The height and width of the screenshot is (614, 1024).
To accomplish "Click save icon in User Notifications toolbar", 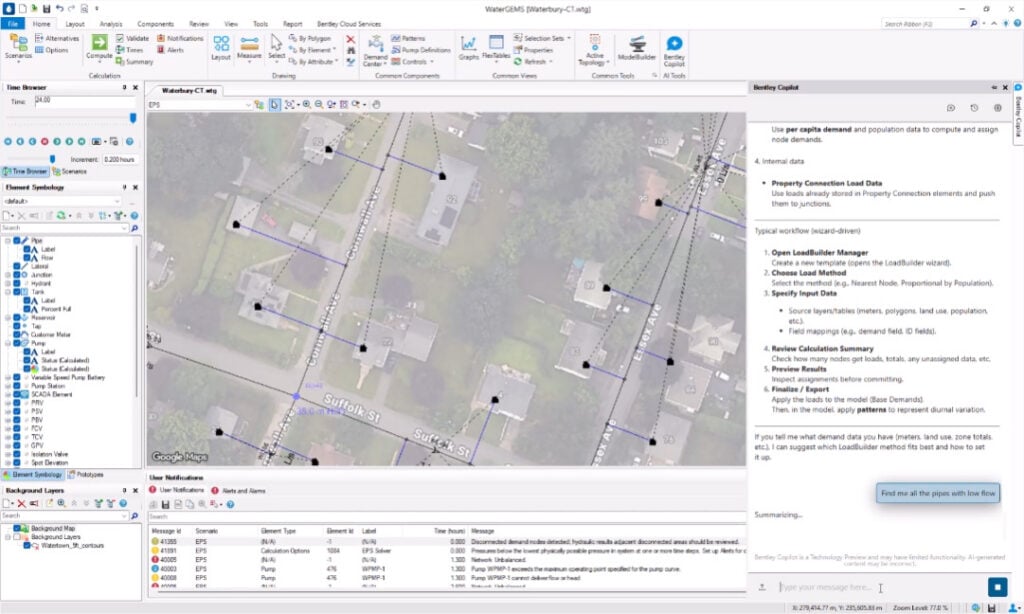I will (165, 504).
